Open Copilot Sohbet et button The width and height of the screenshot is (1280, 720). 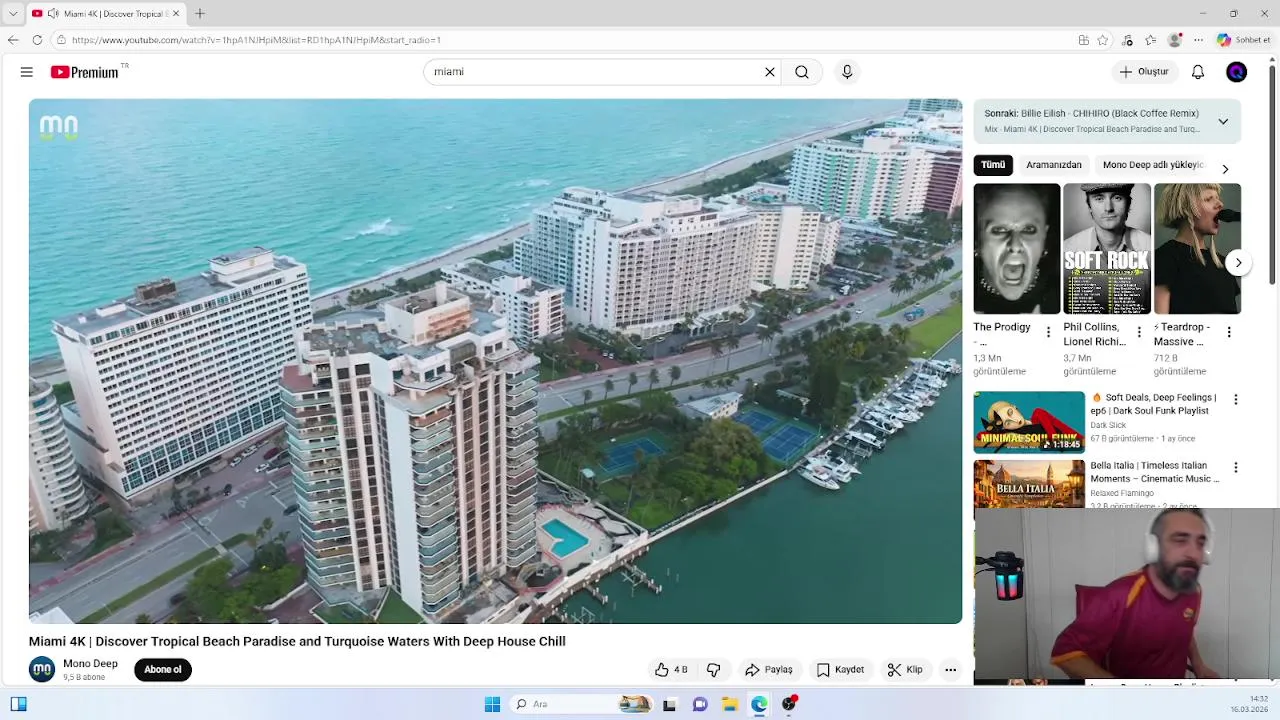(1243, 40)
